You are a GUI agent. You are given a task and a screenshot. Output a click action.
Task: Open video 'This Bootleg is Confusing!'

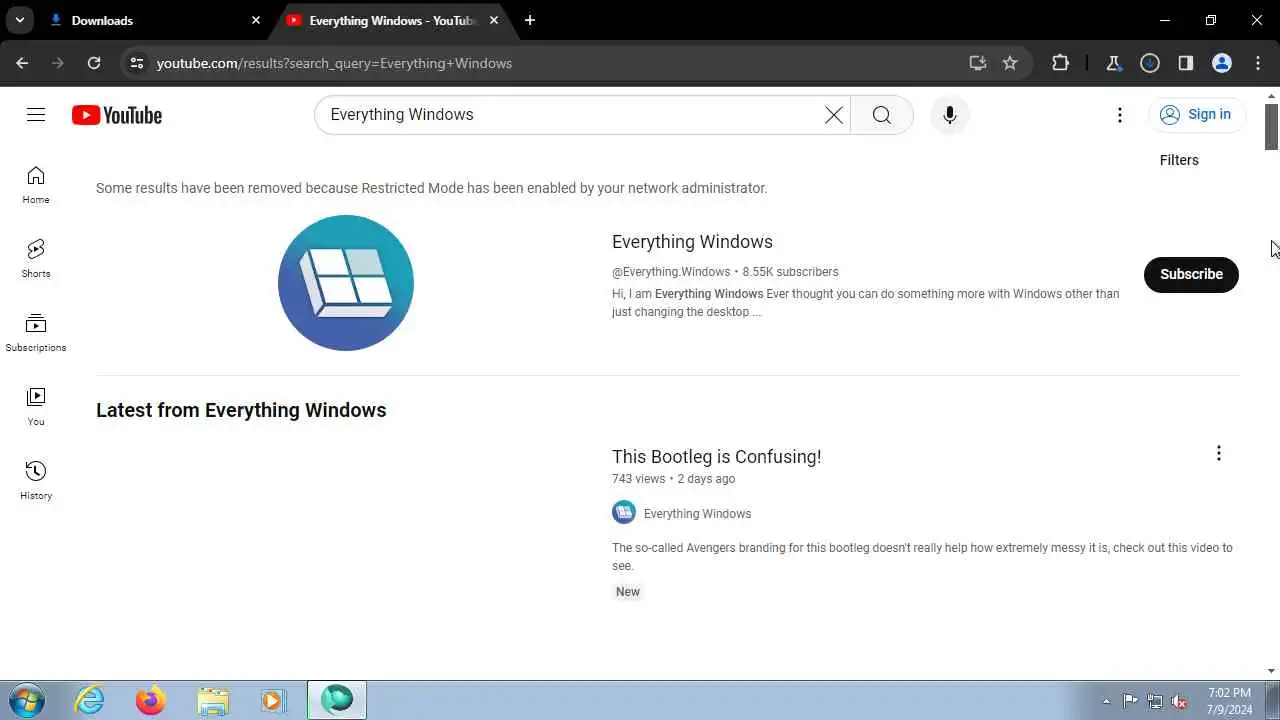tap(716, 457)
